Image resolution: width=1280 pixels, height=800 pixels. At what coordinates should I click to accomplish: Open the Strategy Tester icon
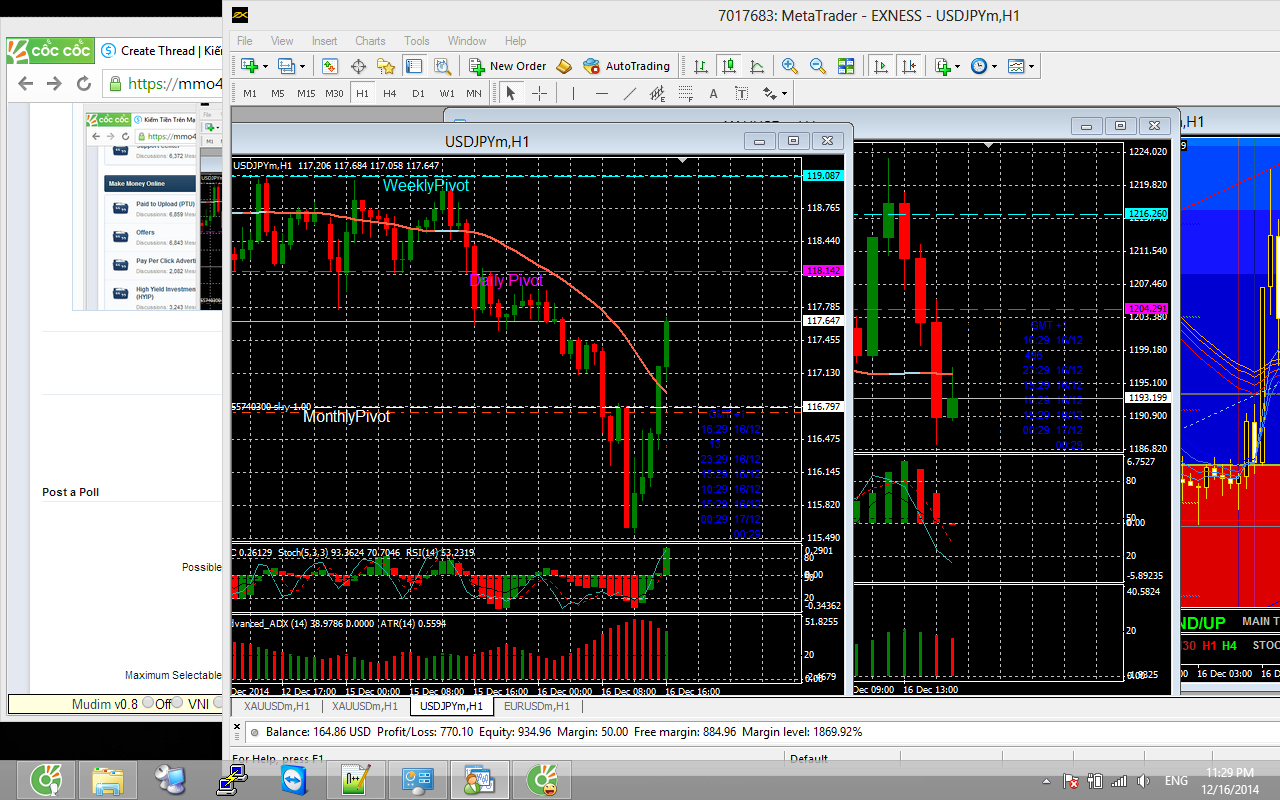[442, 66]
